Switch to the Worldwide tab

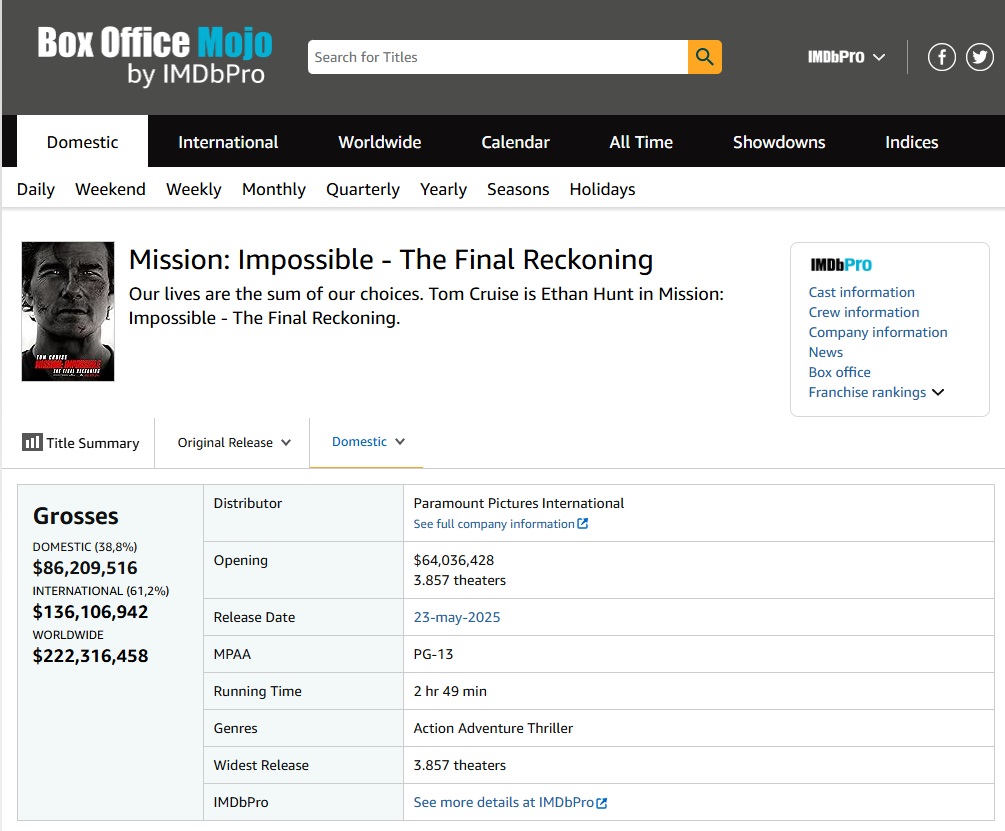(x=379, y=142)
